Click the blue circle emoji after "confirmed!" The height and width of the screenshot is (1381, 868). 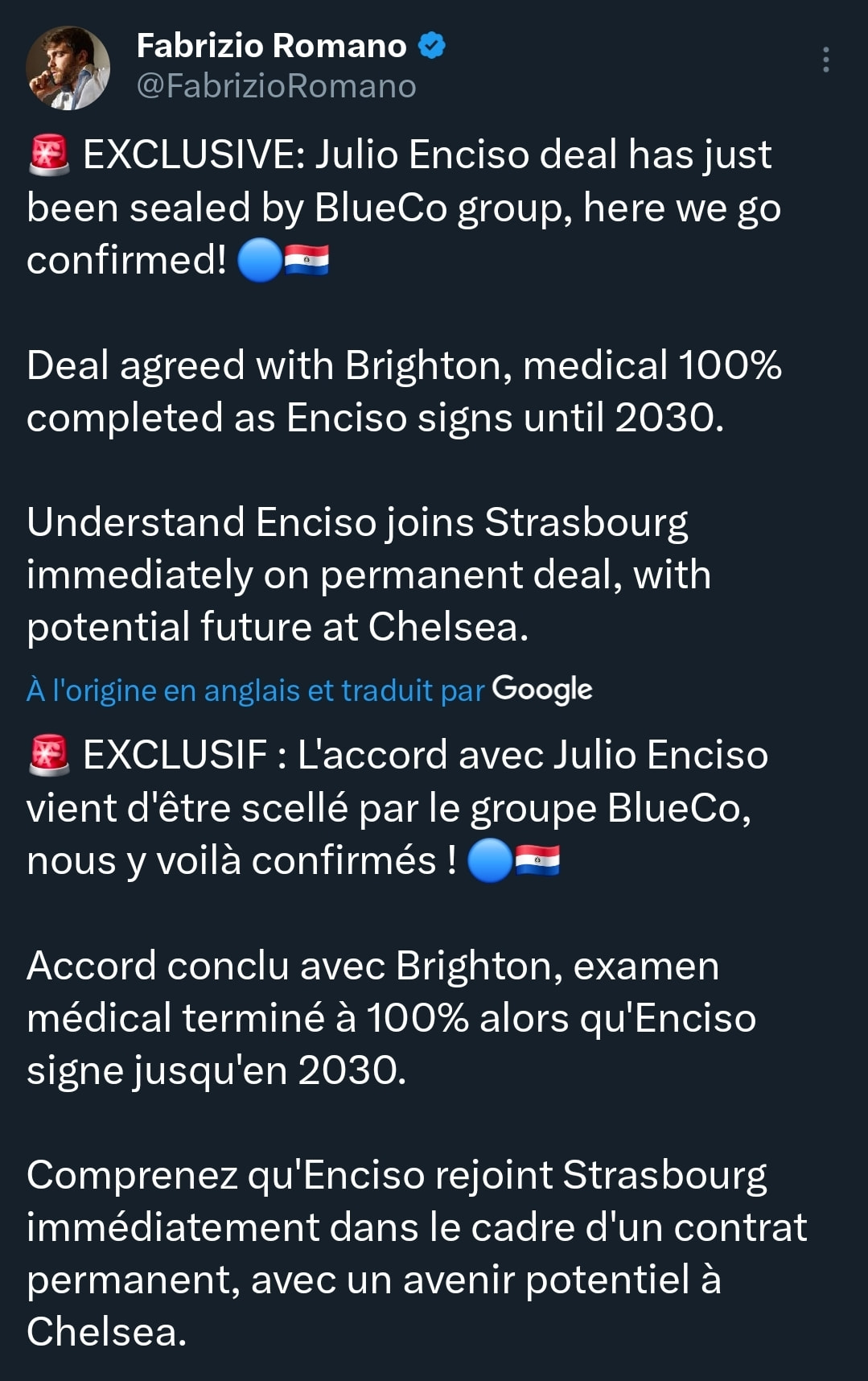click(260, 261)
